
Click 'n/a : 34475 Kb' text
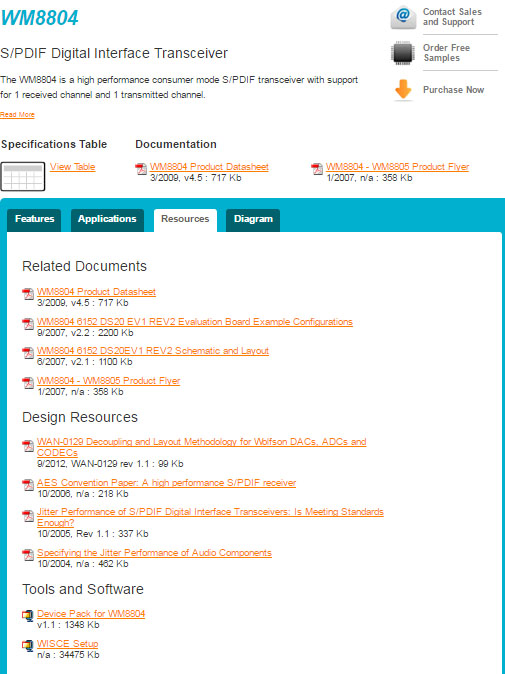(68, 655)
